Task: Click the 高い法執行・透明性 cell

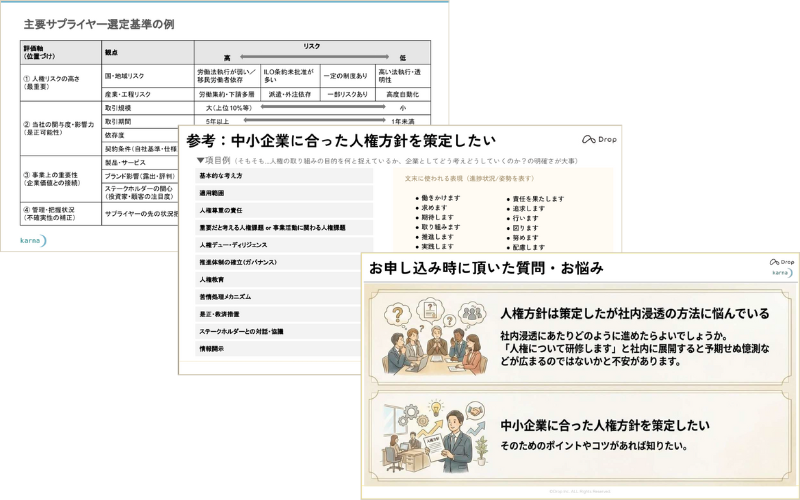Action: [403, 76]
